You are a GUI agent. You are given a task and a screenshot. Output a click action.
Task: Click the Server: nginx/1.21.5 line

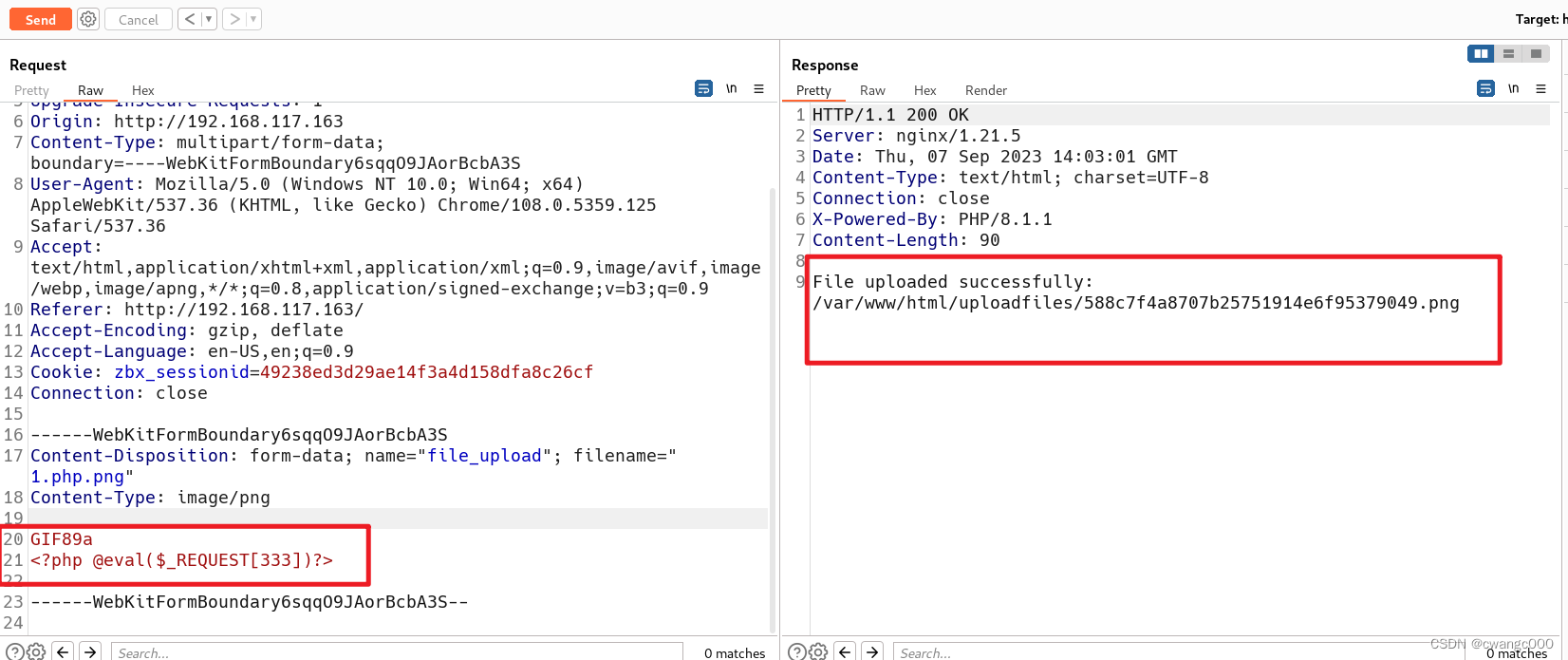(917, 136)
